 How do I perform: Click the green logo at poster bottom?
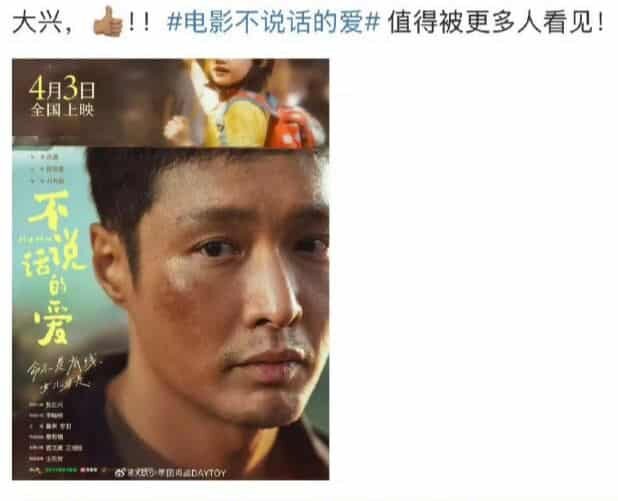[x=61, y=470]
